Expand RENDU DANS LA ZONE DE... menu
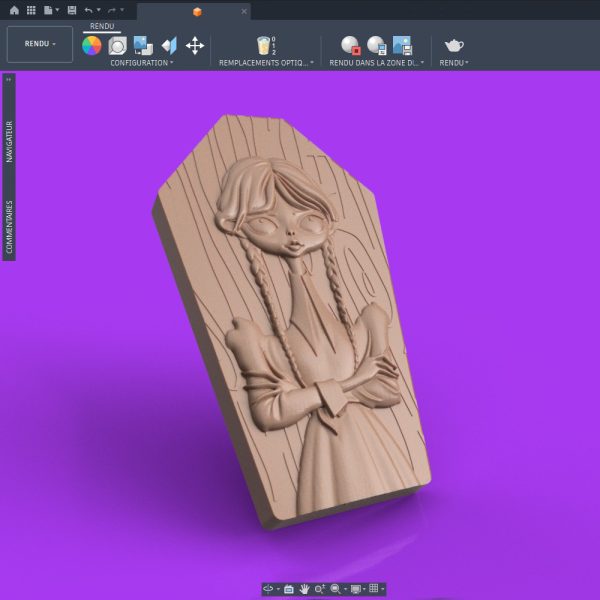 click(x=377, y=63)
